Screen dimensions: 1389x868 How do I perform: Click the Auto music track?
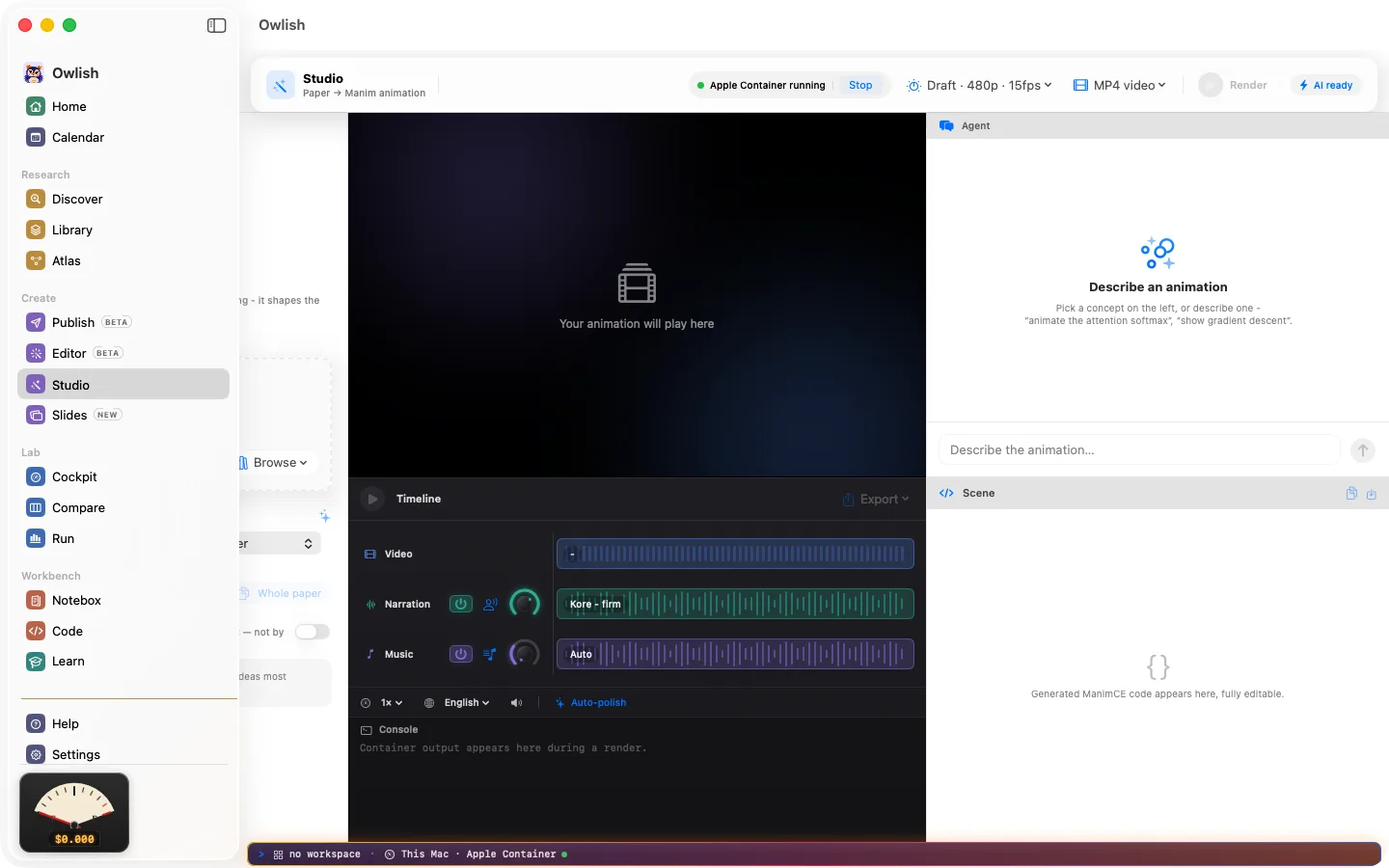tap(735, 654)
